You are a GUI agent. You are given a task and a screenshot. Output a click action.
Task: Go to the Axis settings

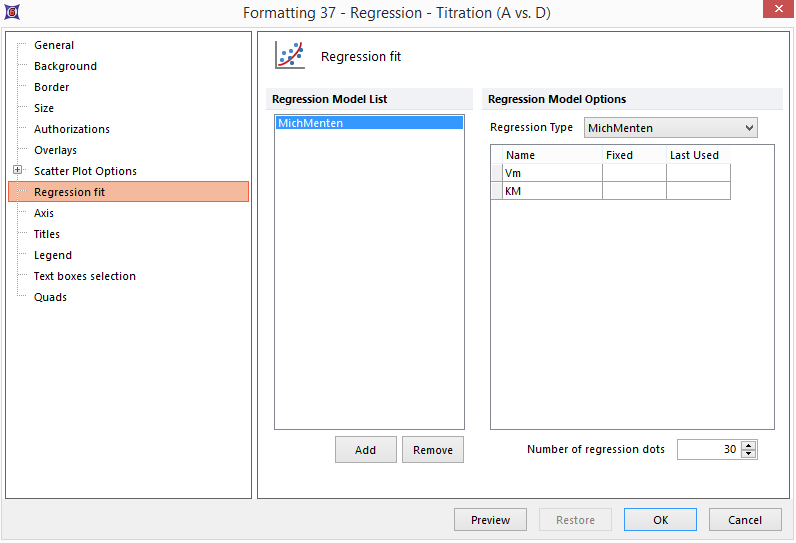coord(44,213)
